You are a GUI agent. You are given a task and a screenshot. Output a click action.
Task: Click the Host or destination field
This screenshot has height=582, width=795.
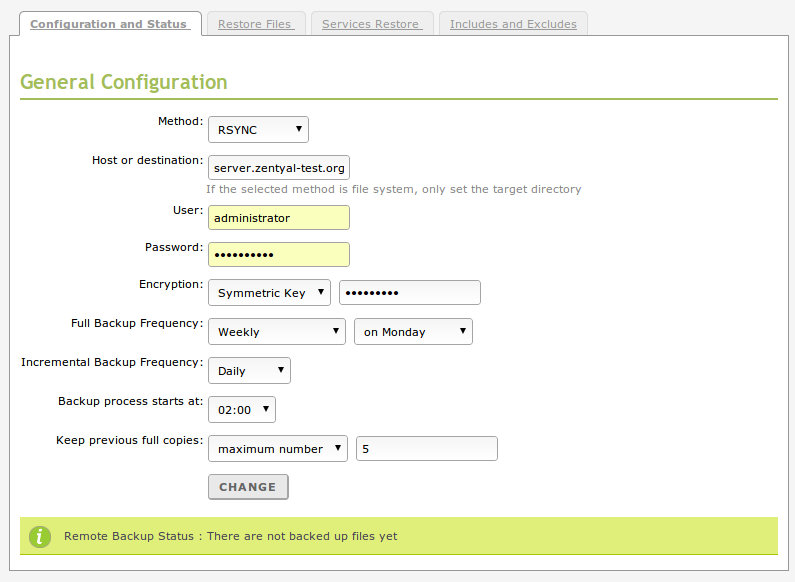pos(279,168)
